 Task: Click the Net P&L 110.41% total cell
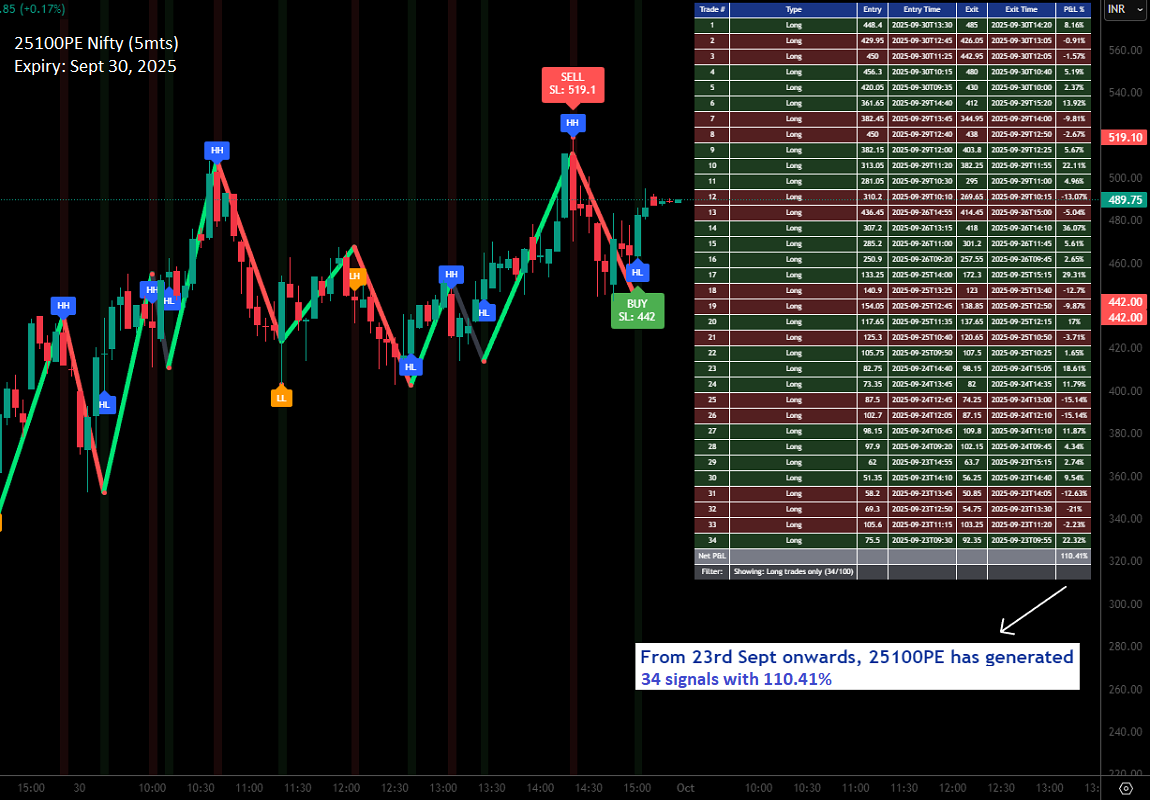(x=1074, y=555)
